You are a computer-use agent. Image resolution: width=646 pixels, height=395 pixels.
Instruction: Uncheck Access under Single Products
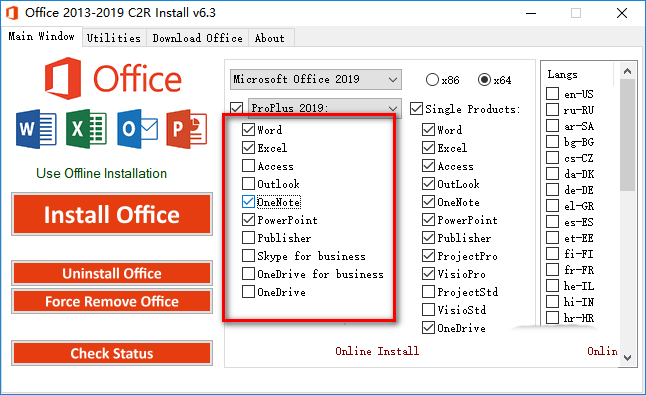coord(428,166)
